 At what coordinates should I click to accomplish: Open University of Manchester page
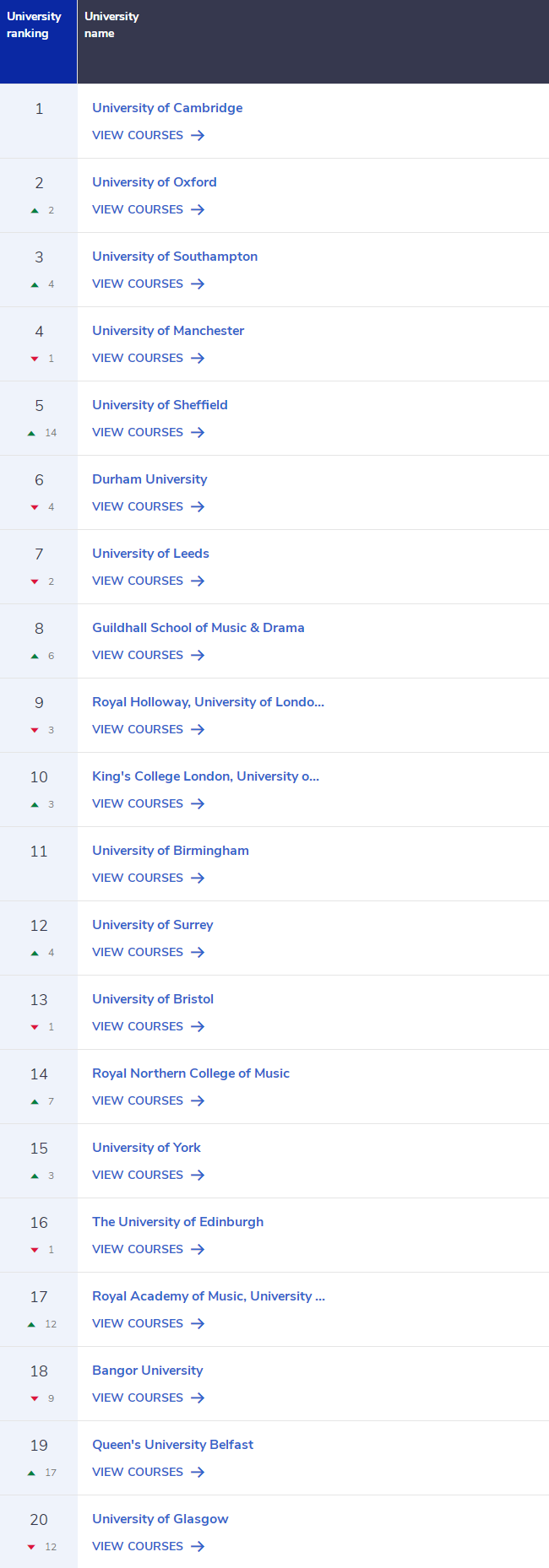click(x=168, y=331)
